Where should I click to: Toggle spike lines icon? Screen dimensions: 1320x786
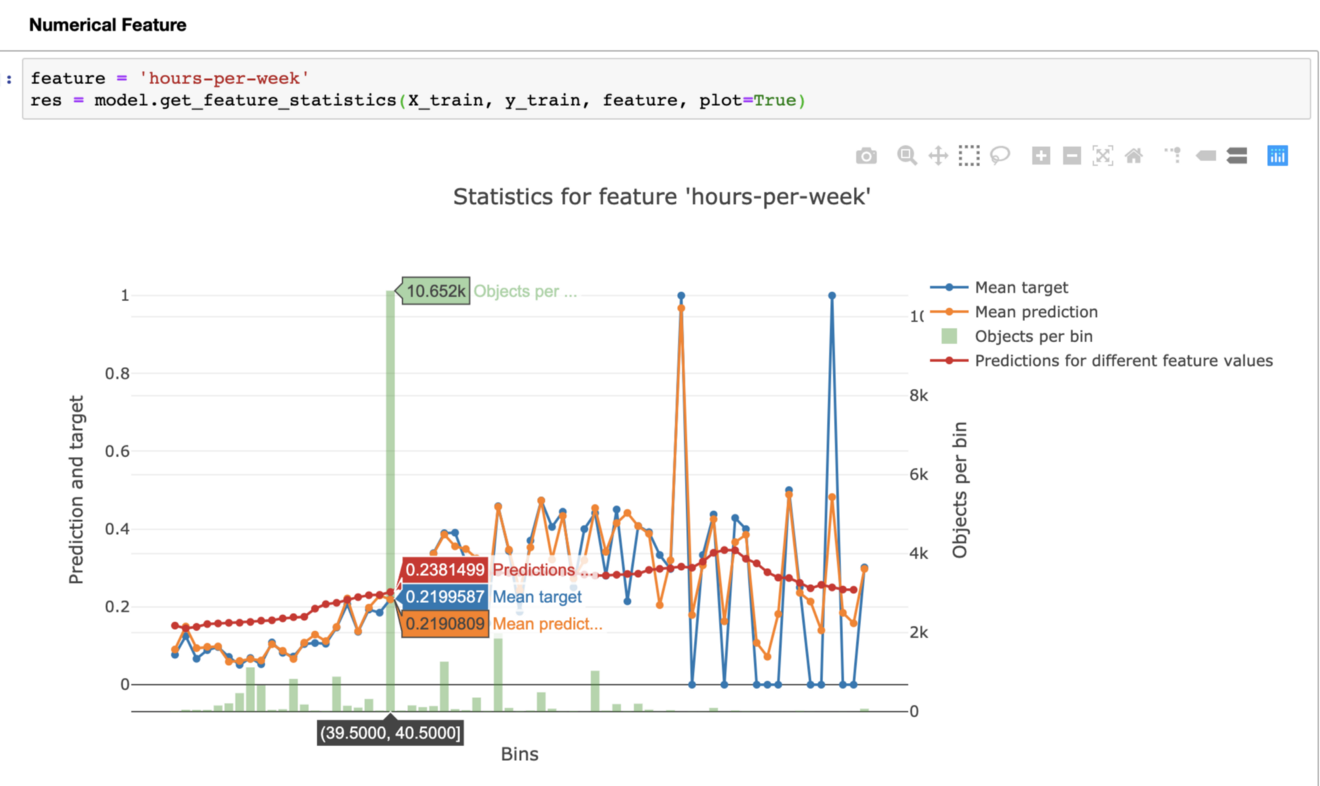tap(1173, 155)
